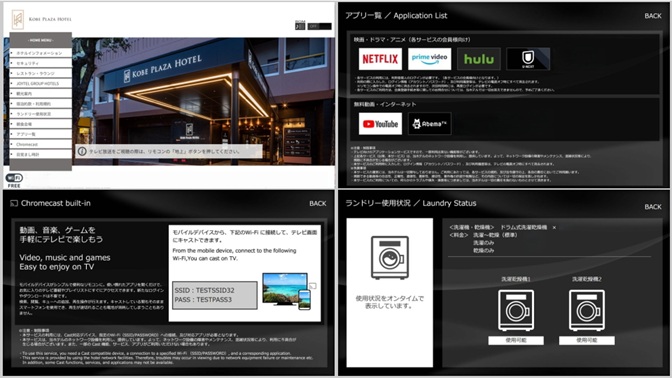Select the first item under HOME MENU
The image size is (672, 378).
[x=41, y=53]
